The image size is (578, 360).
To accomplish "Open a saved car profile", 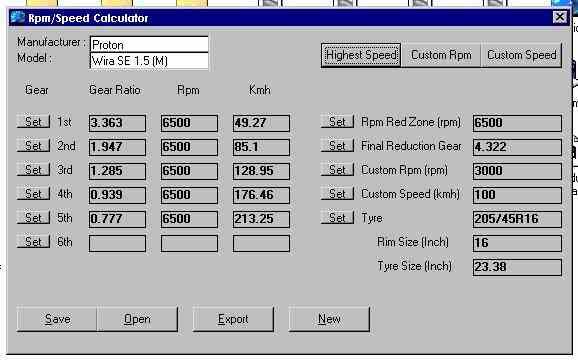I will click(137, 319).
